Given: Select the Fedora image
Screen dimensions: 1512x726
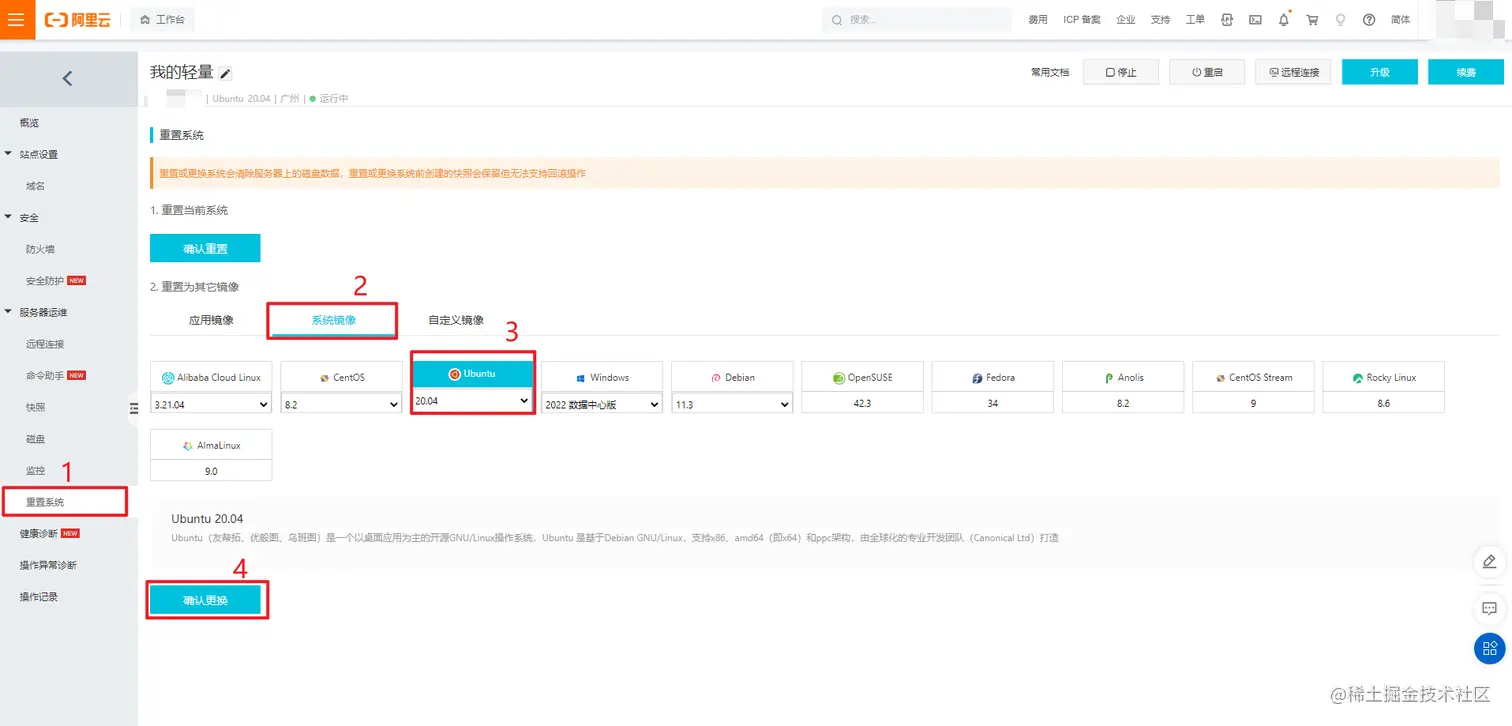Looking at the screenshot, I should pos(992,377).
